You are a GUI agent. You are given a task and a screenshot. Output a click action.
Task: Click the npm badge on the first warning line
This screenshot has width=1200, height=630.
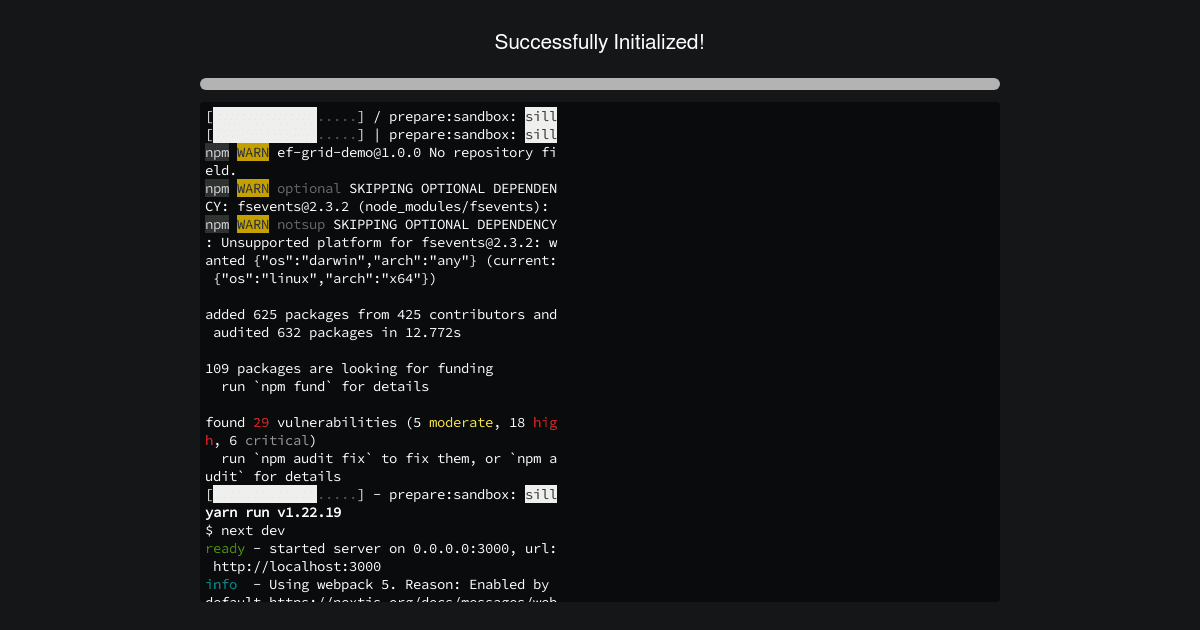217,152
